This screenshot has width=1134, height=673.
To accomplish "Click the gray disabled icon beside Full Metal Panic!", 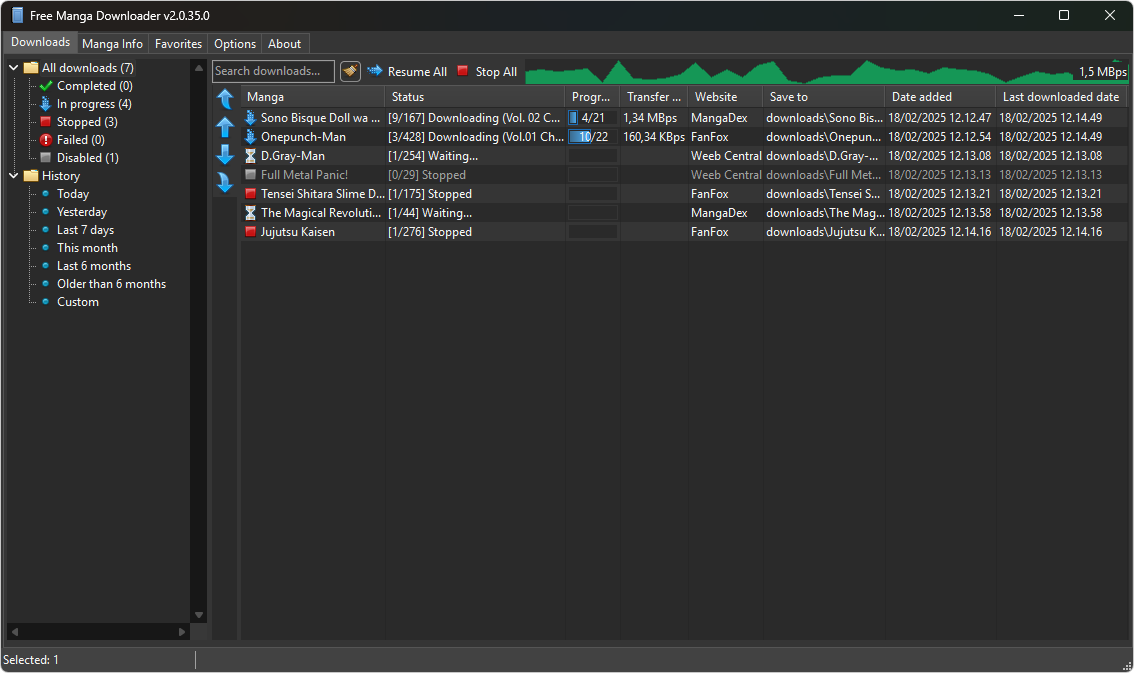I will [x=250, y=174].
